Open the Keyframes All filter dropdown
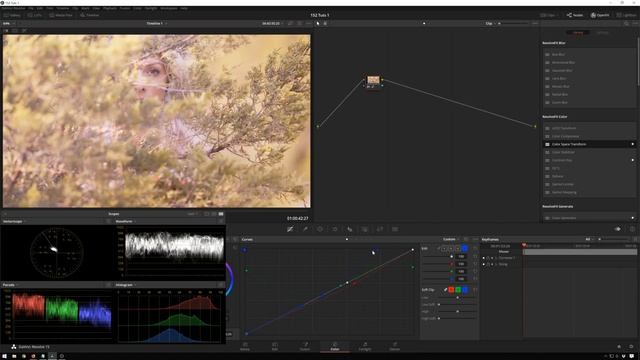This screenshot has width=640, height=360. (x=589, y=240)
